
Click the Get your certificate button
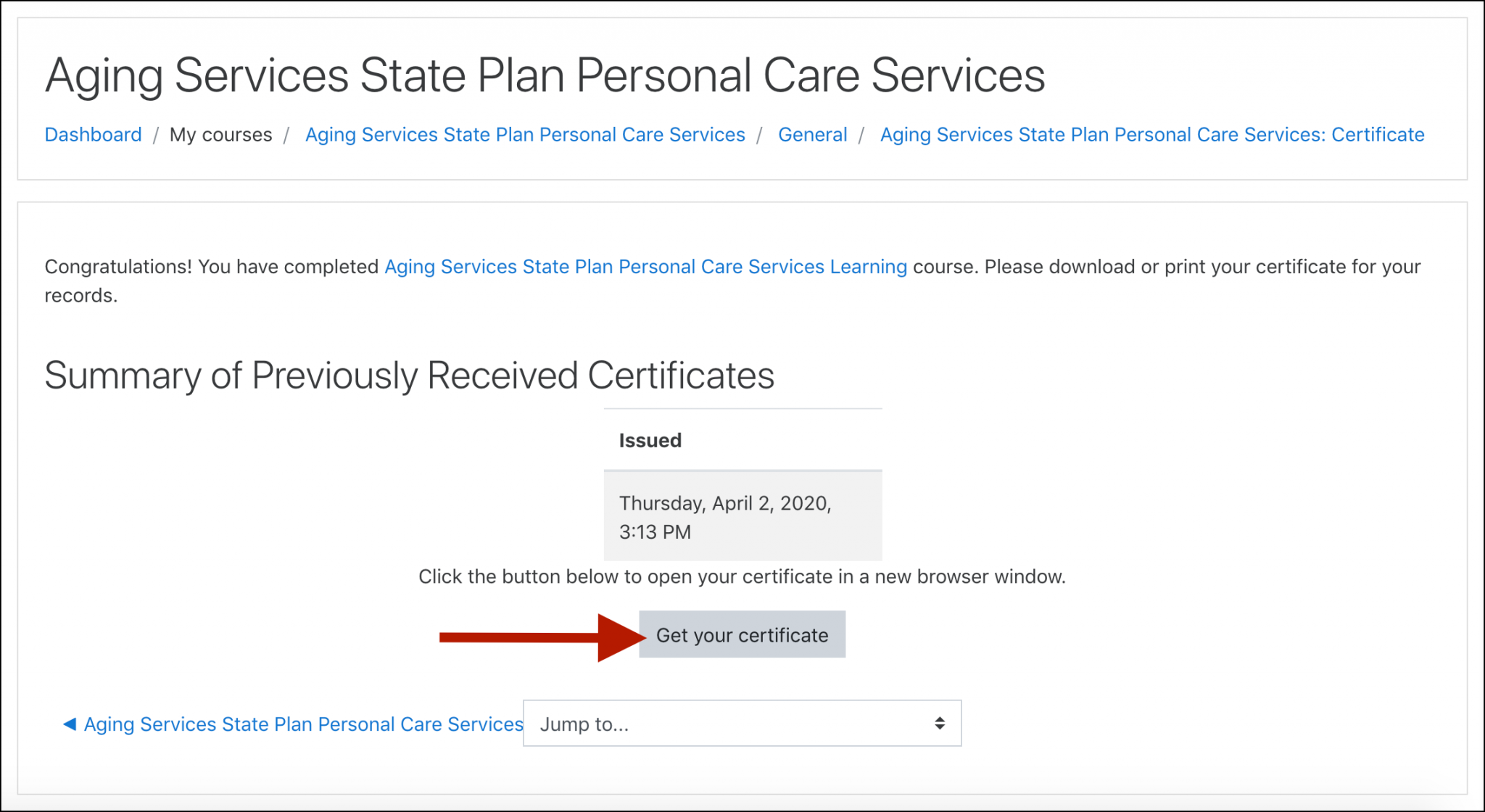coord(742,634)
